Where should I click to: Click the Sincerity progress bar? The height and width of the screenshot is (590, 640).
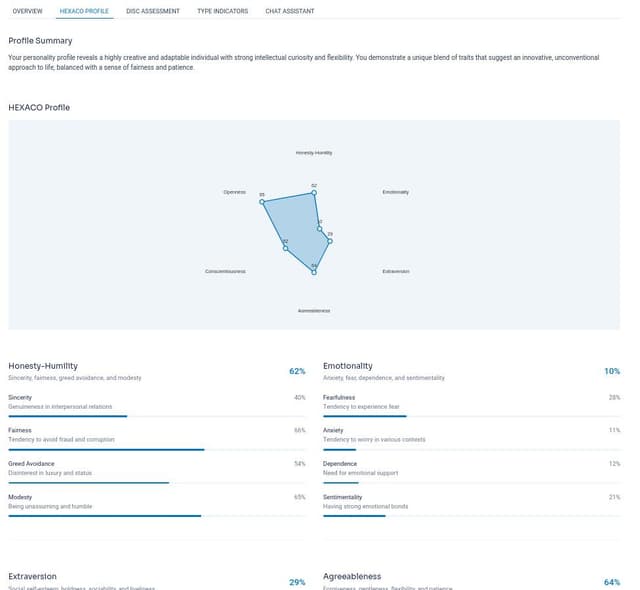(x=157, y=416)
